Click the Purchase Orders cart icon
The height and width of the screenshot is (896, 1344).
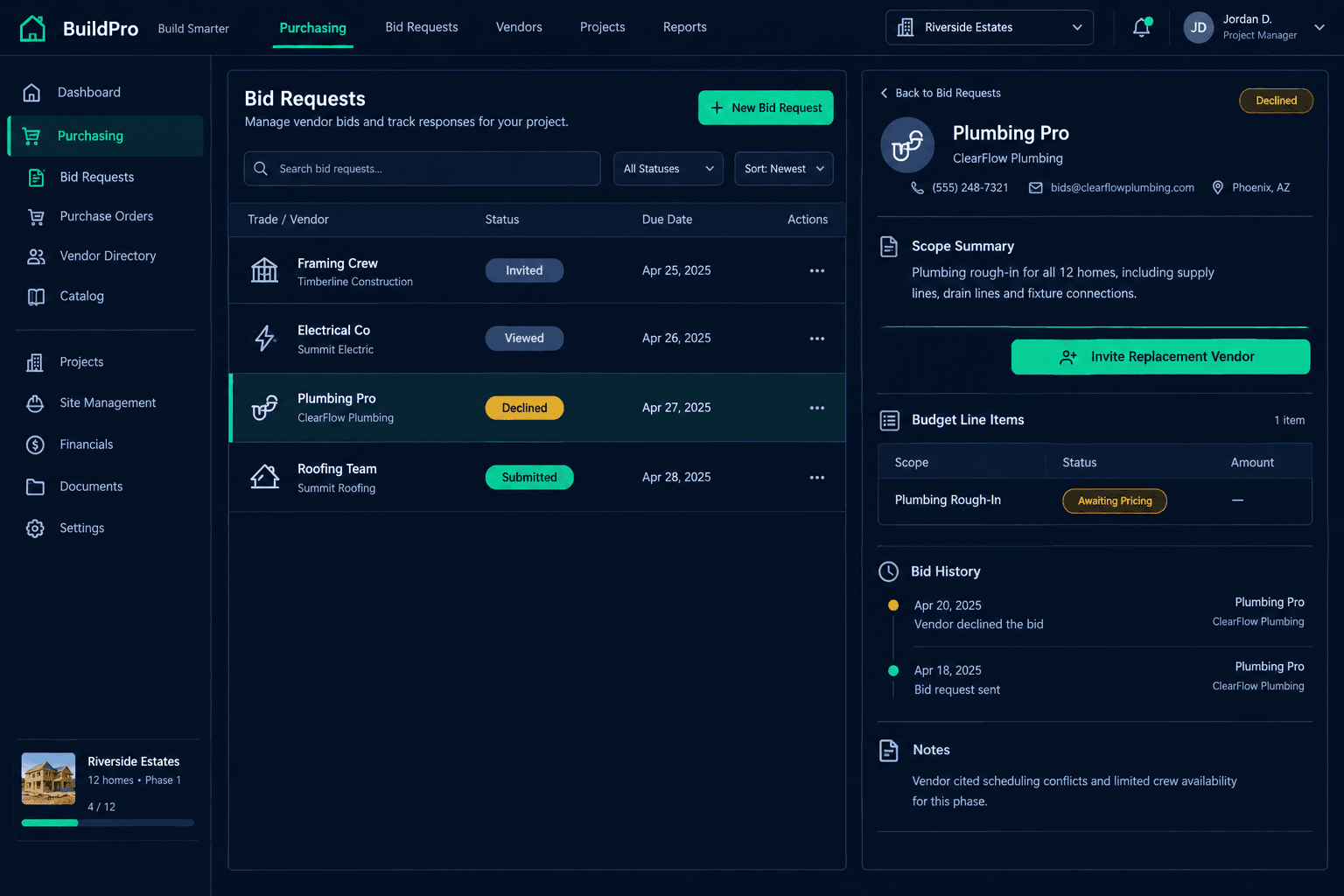pyautogui.click(x=36, y=217)
